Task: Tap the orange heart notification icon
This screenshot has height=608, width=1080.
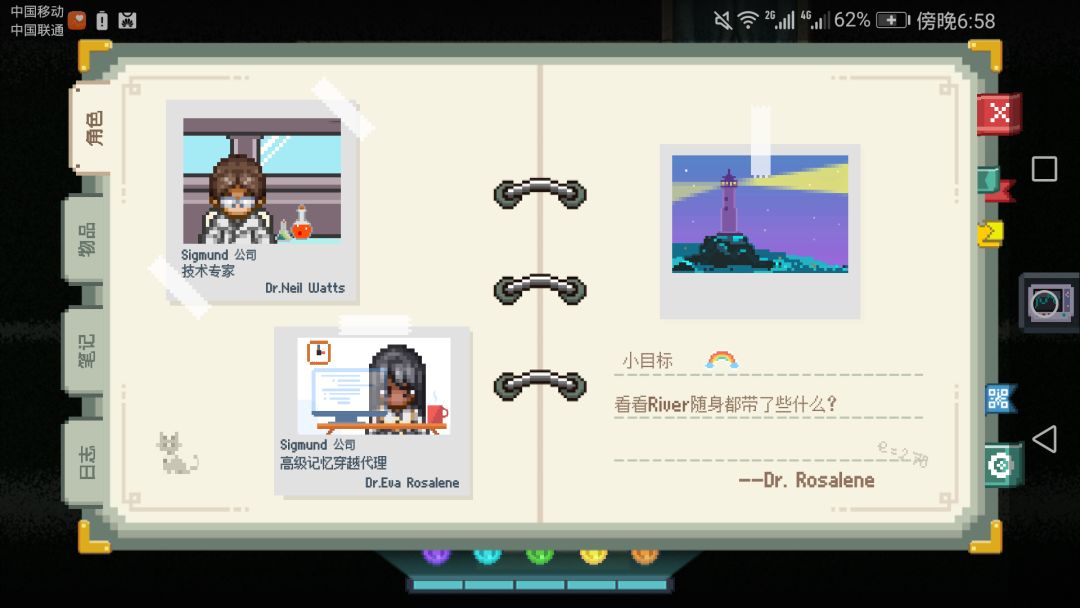Action: click(x=77, y=21)
